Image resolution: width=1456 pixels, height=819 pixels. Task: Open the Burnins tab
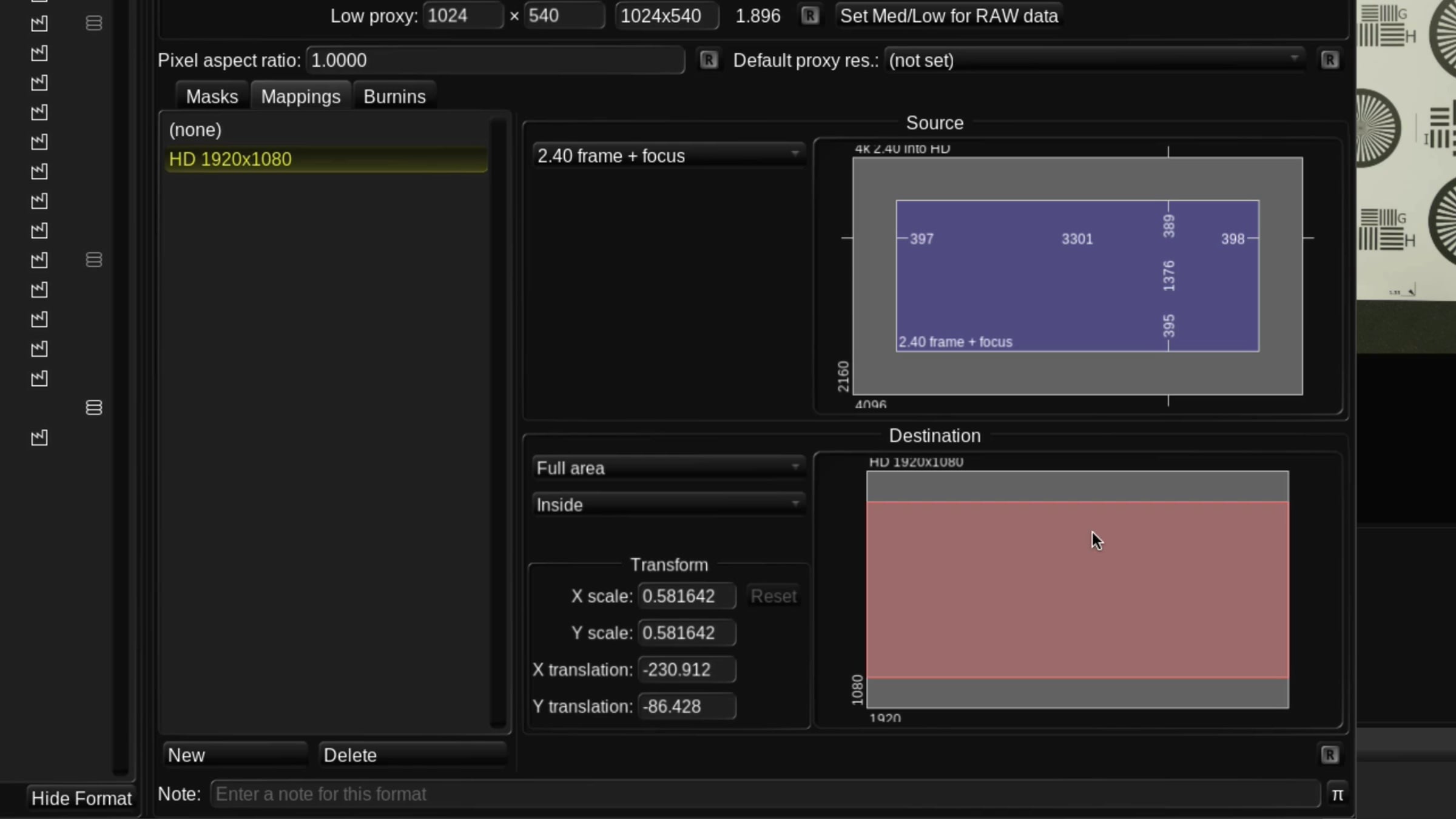pyautogui.click(x=394, y=96)
